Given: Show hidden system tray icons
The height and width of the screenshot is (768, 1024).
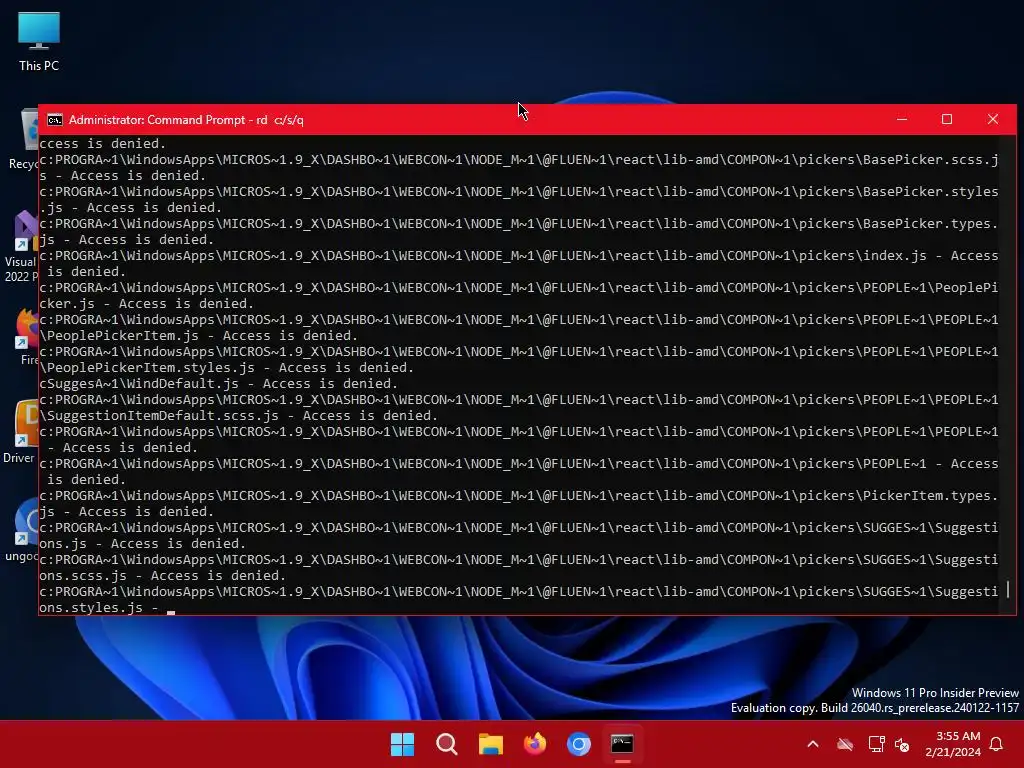Looking at the screenshot, I should pyautogui.click(x=813, y=744).
